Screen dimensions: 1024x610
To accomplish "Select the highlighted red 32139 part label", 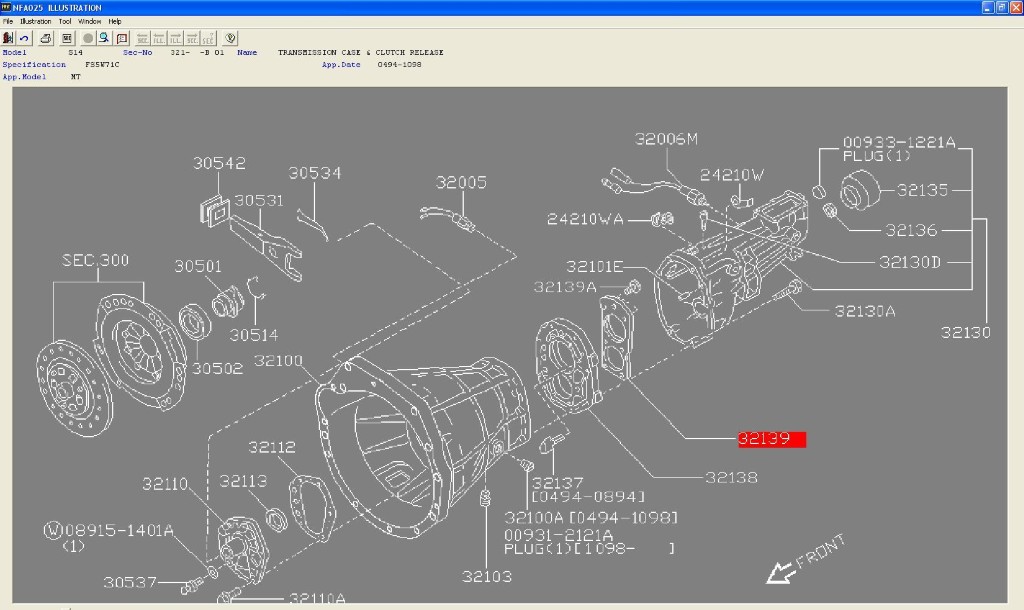I will click(x=771, y=439).
